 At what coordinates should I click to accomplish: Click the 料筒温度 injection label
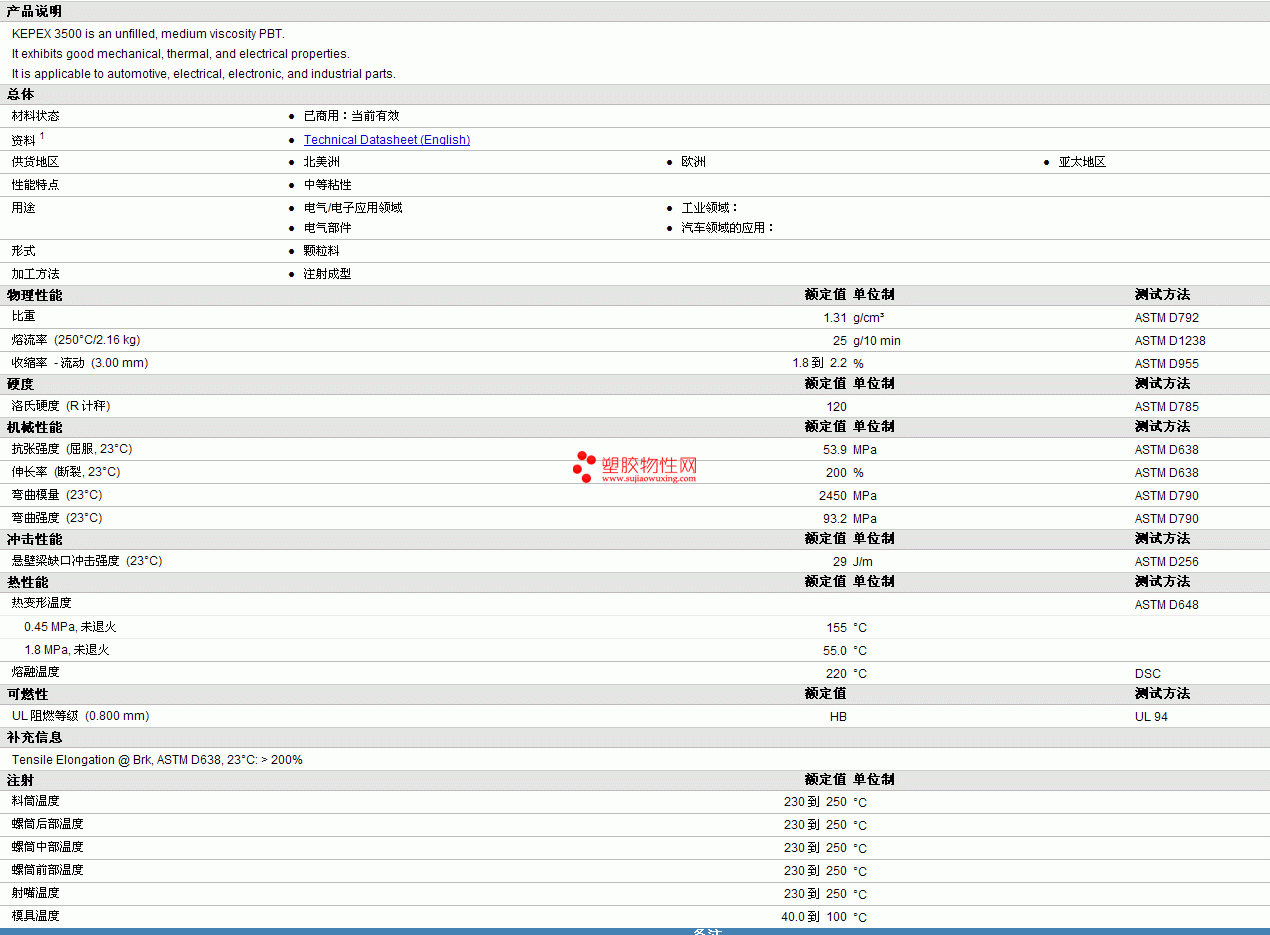pos(35,801)
